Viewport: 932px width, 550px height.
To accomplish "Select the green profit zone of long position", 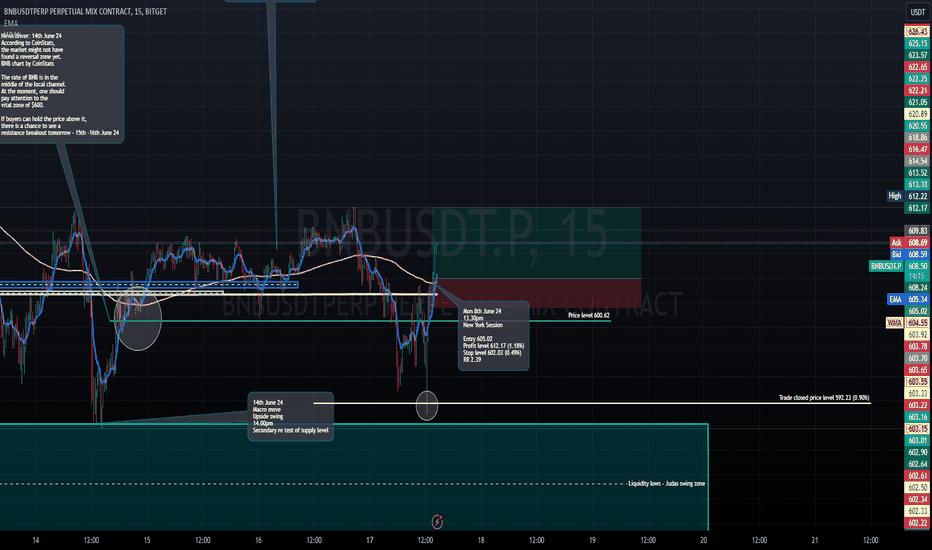I will coord(537,243).
